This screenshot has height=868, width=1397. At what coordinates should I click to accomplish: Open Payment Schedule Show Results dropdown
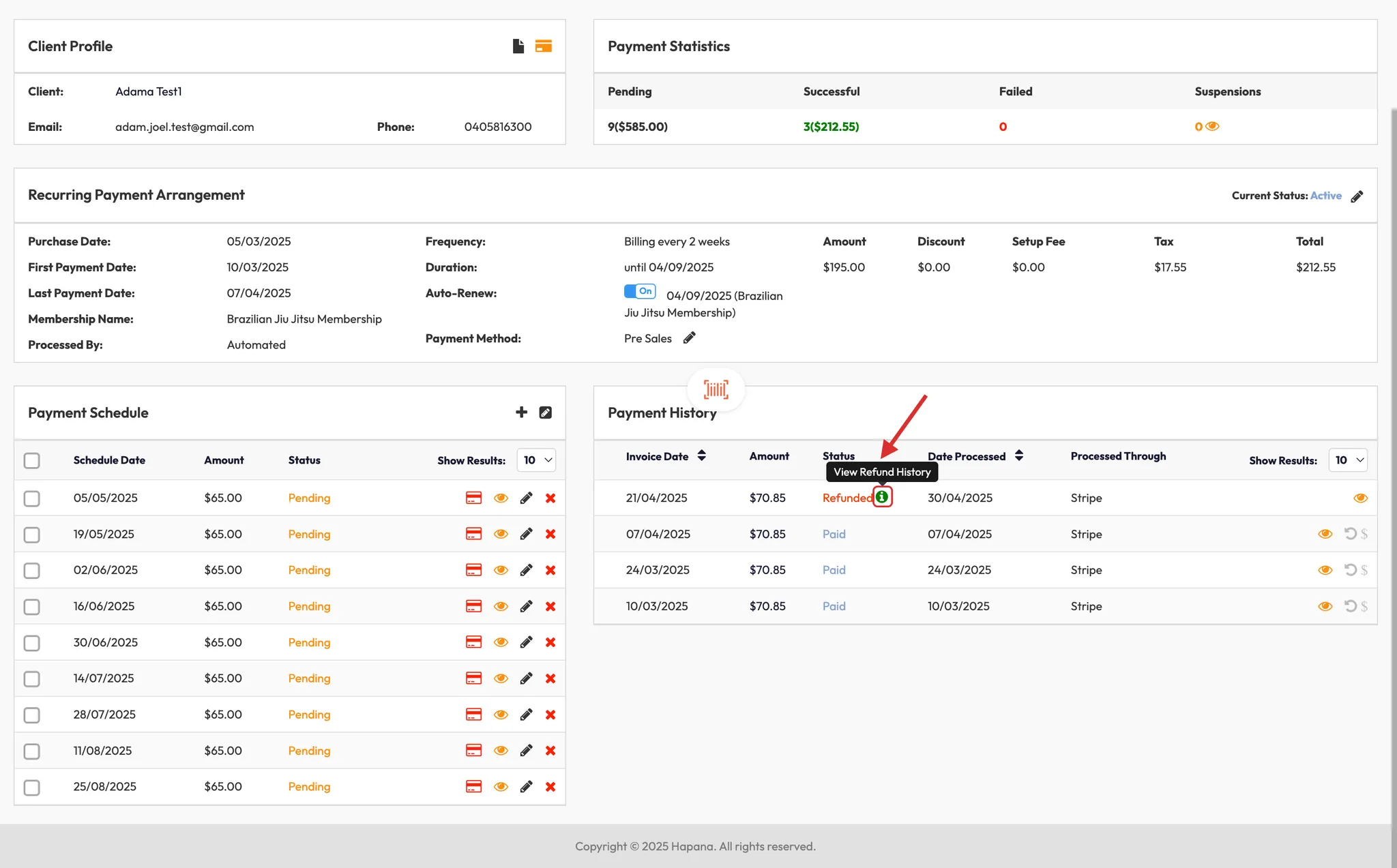pyautogui.click(x=536, y=460)
